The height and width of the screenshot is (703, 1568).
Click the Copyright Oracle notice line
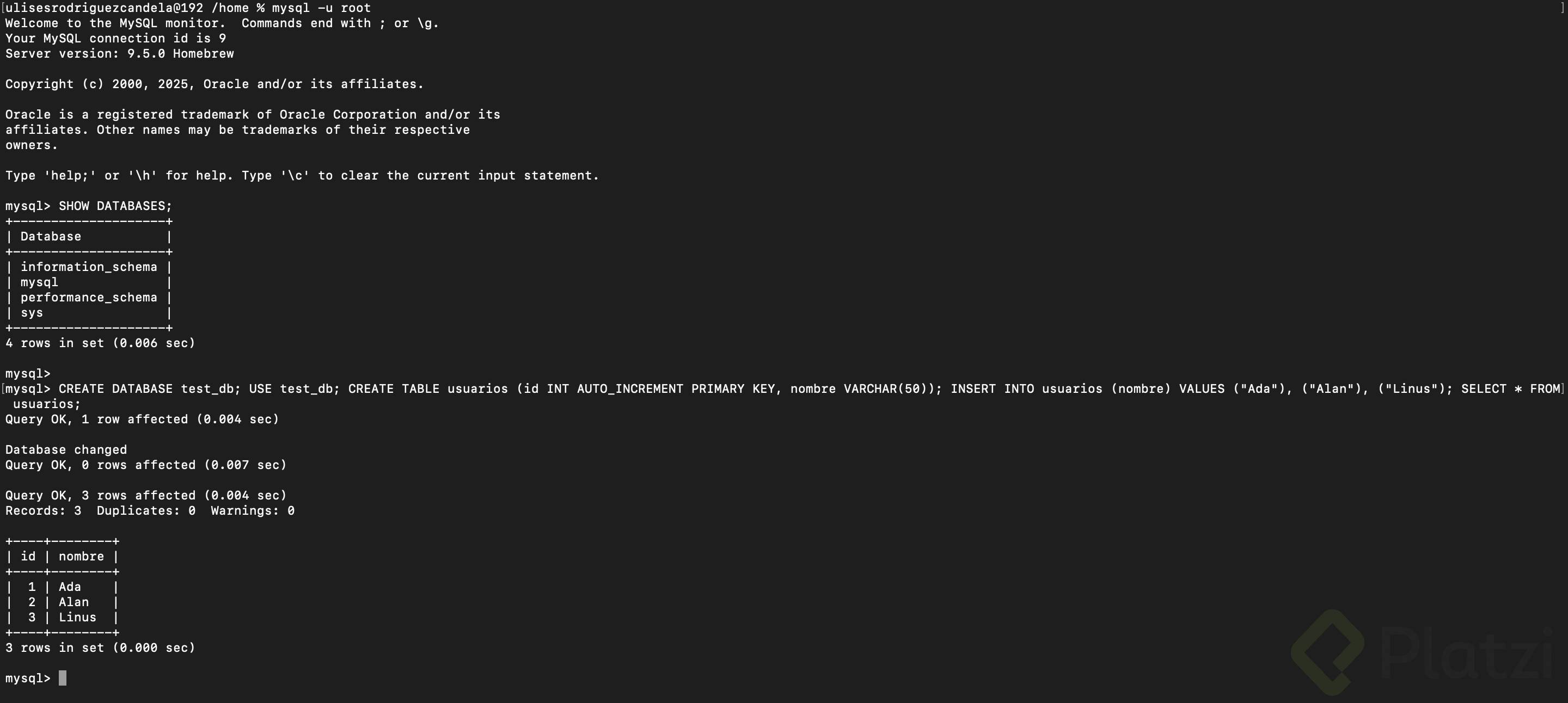coord(215,84)
